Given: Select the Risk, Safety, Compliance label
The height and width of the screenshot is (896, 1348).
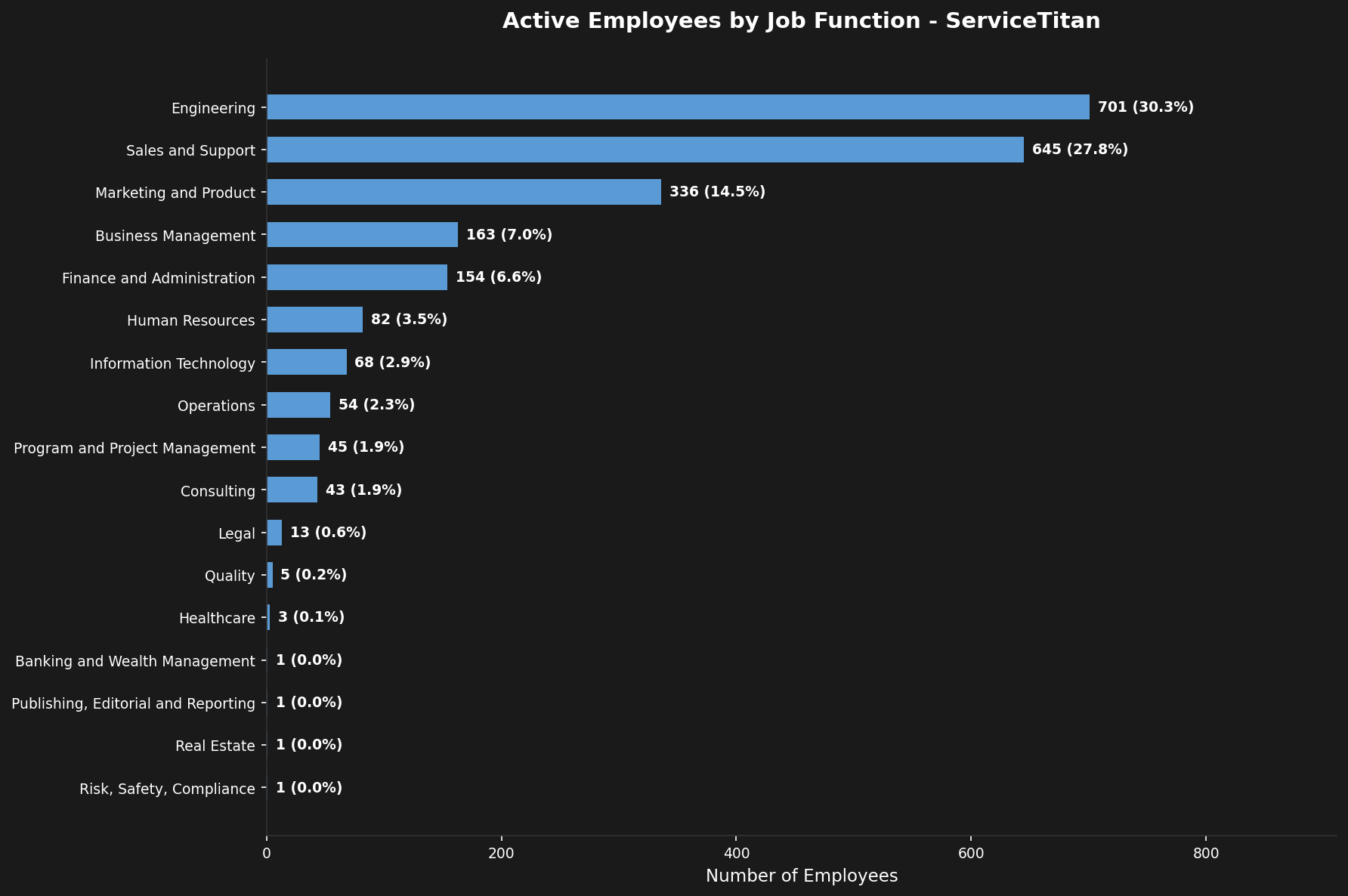Looking at the screenshot, I should coord(167,789).
